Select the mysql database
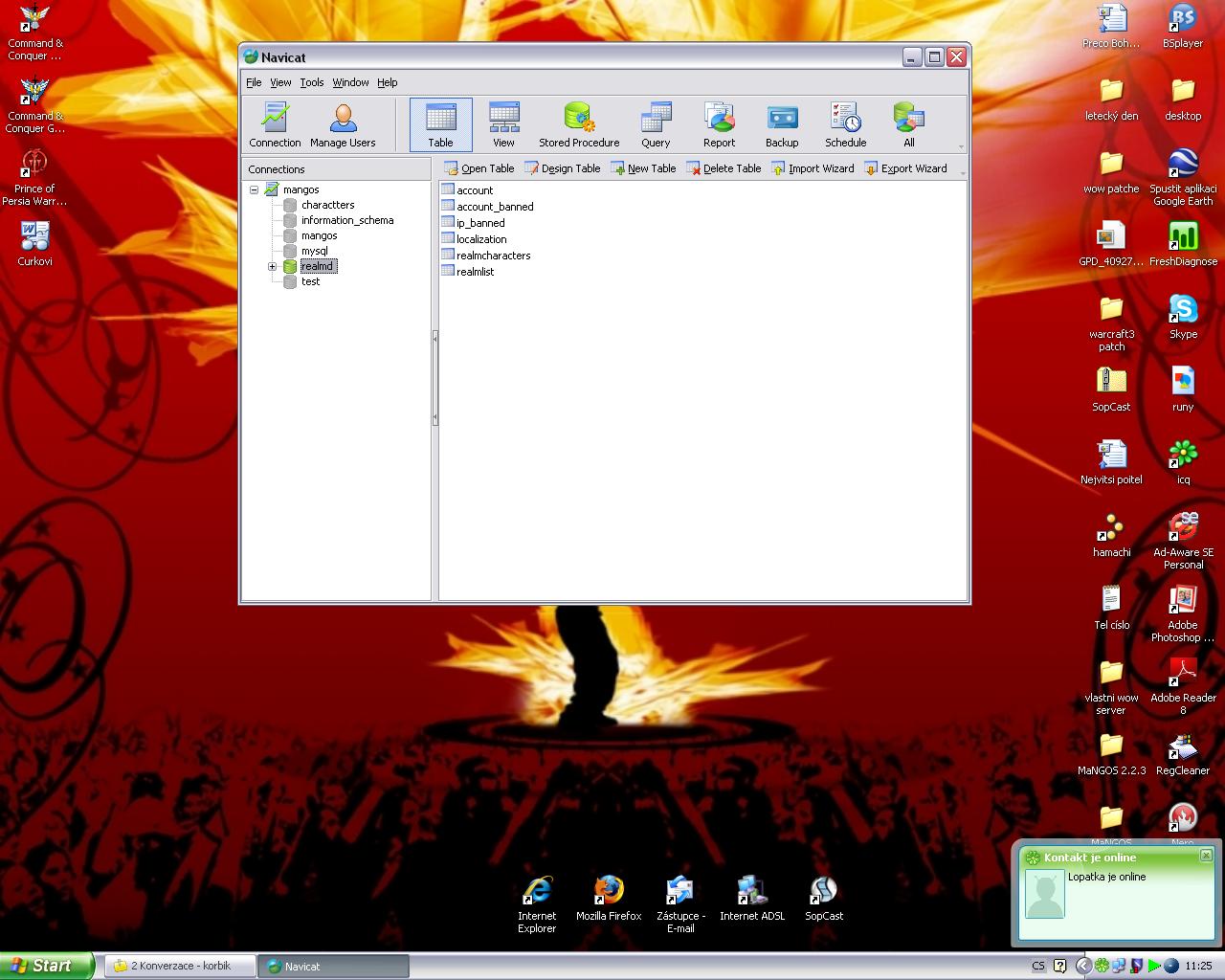The width and height of the screenshot is (1225, 980). [314, 251]
